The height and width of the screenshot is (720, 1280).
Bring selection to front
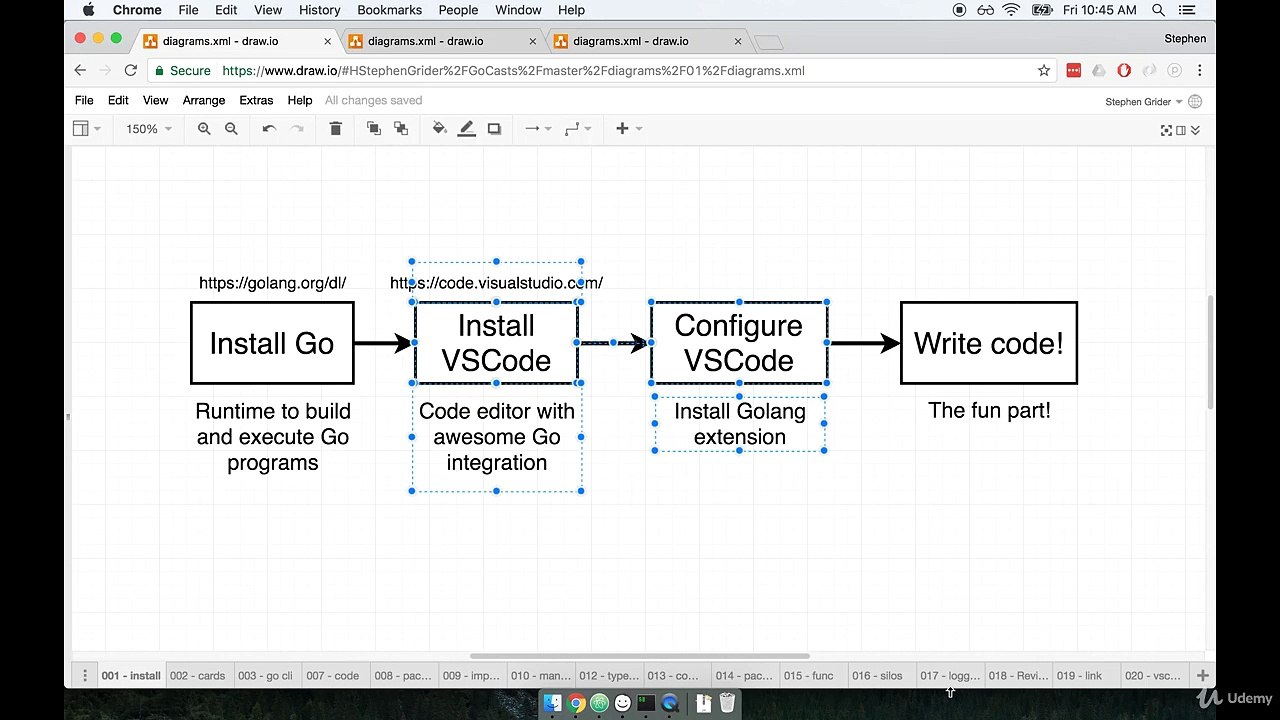(374, 129)
